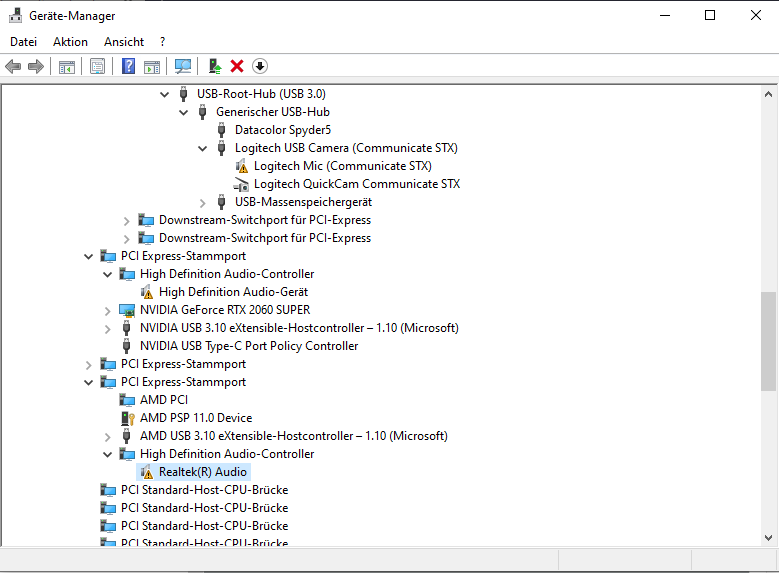
Task: Select NVIDIA GeForce RTX 2060 SUPER label
Action: pyautogui.click(x=225, y=310)
